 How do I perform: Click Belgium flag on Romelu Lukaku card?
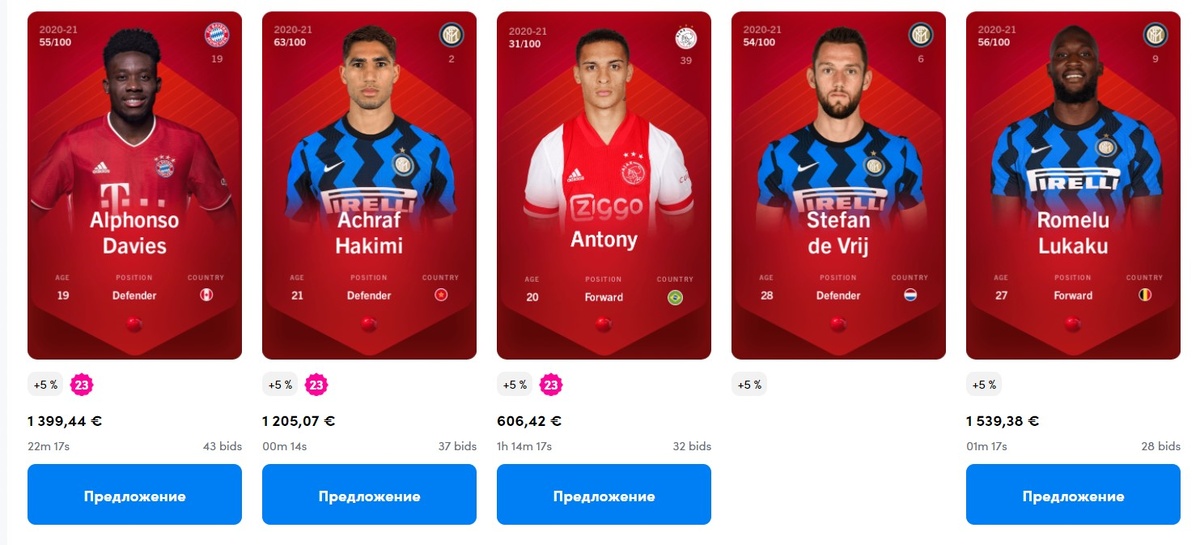pyautogui.click(x=1145, y=295)
